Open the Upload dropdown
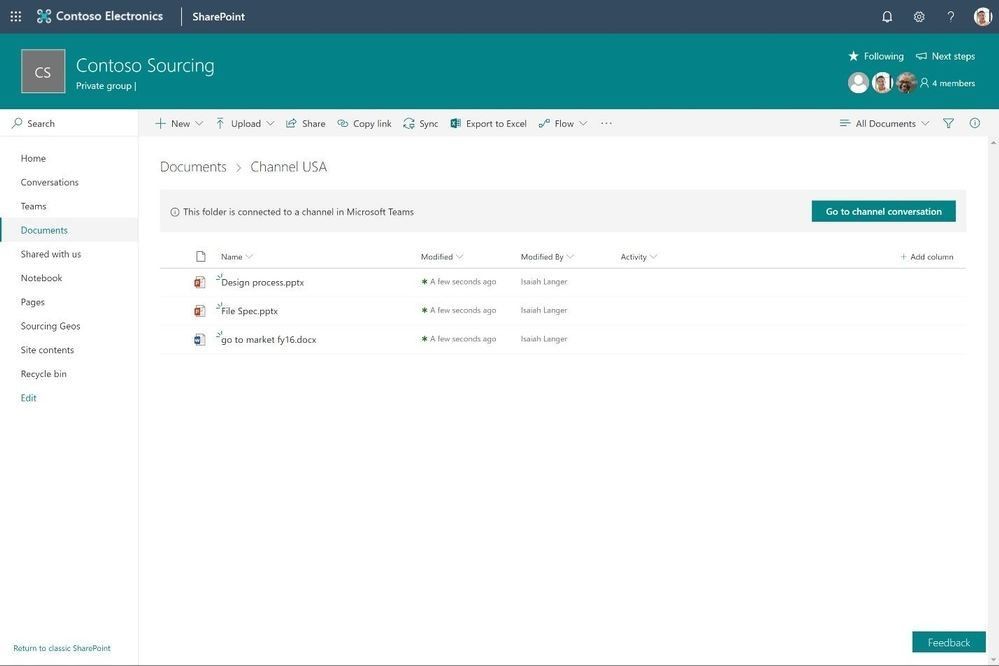This screenshot has width=999, height=666. point(245,124)
